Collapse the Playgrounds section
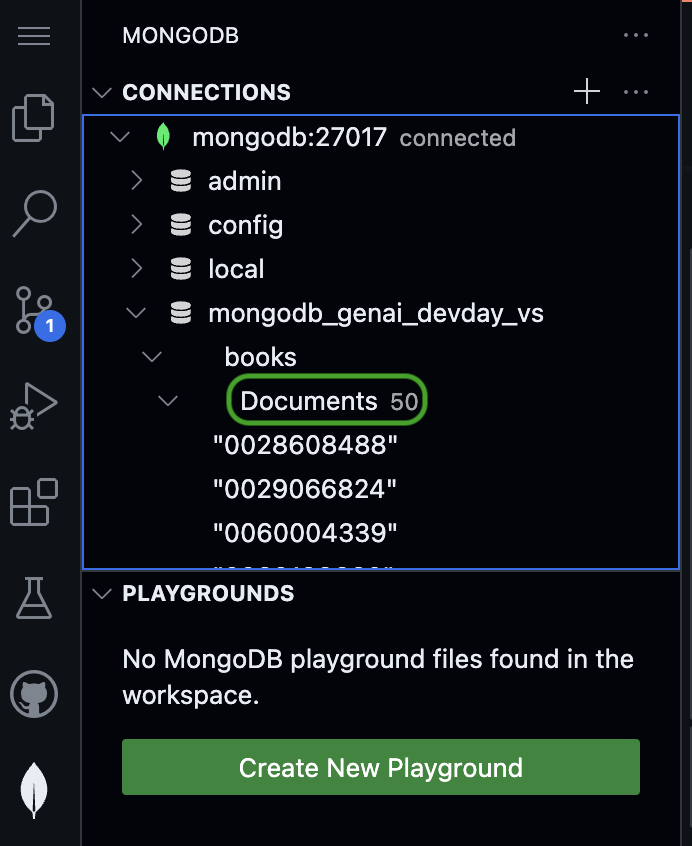This screenshot has height=846, width=692. pyautogui.click(x=102, y=594)
